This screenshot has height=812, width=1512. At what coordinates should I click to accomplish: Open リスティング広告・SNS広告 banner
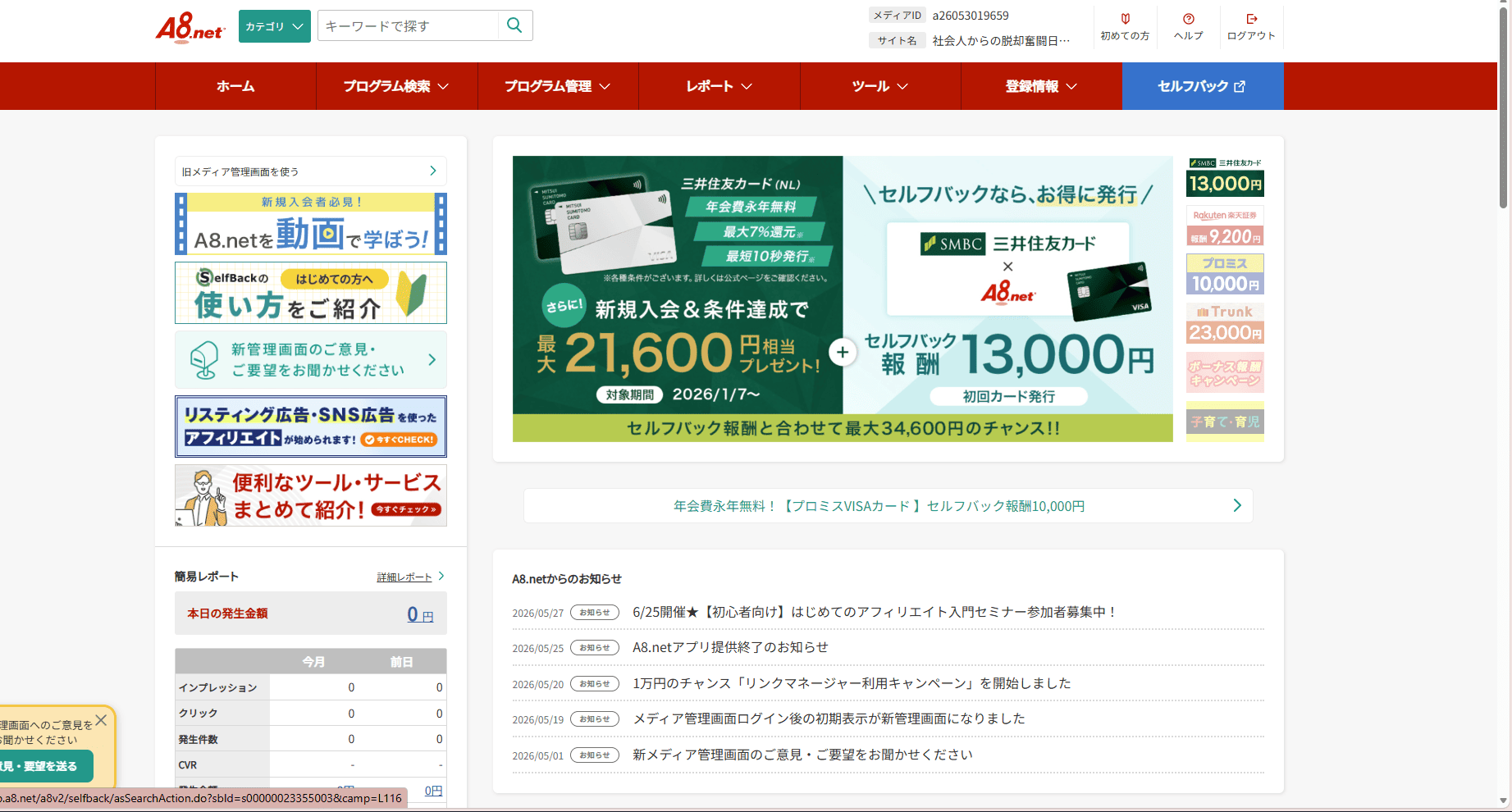coord(311,427)
